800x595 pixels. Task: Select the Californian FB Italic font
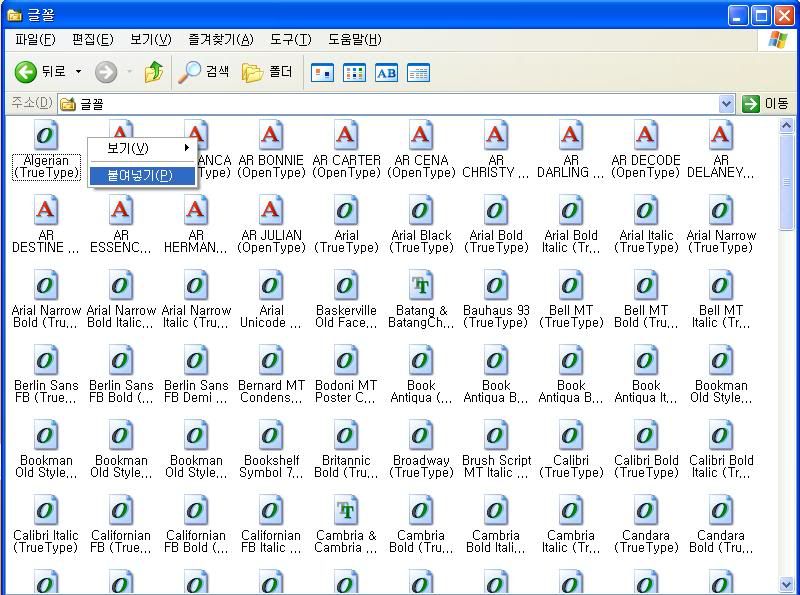click(271, 525)
